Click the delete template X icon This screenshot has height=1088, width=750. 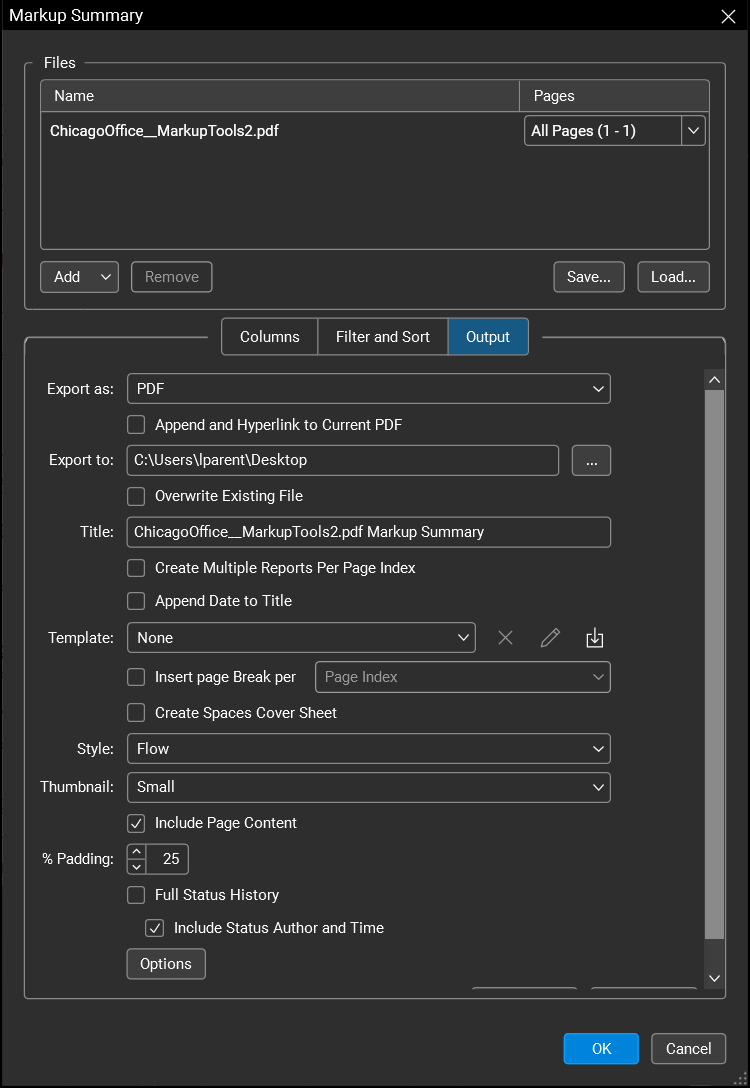tap(505, 638)
